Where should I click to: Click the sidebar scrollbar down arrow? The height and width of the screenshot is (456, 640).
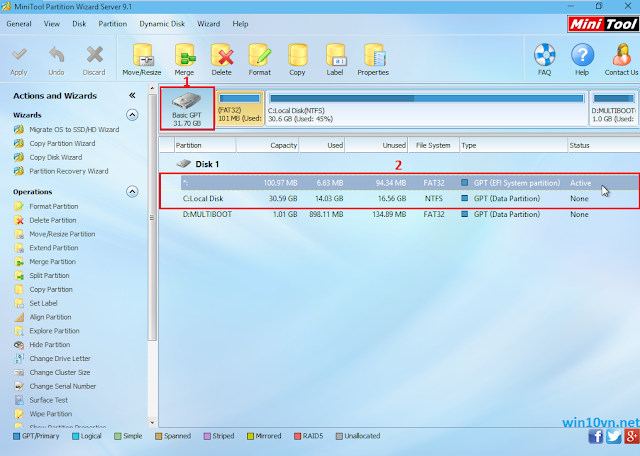tap(152, 423)
